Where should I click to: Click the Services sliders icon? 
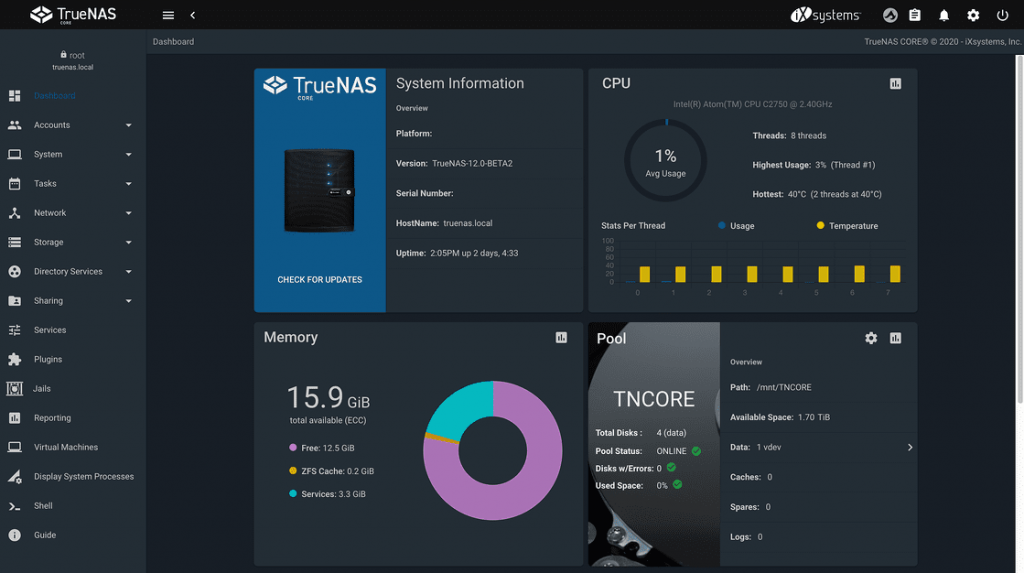point(14,330)
